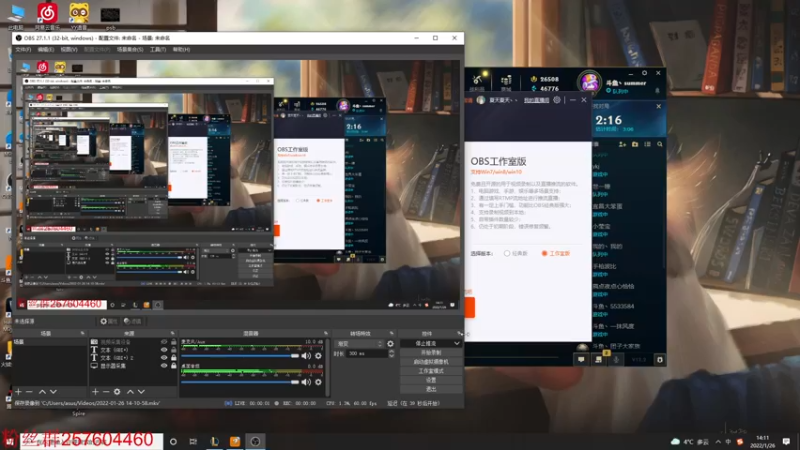Viewport: 800px width, 450px height.
Task: Click the 退出 button in OBS controls
Action: click(x=431, y=389)
